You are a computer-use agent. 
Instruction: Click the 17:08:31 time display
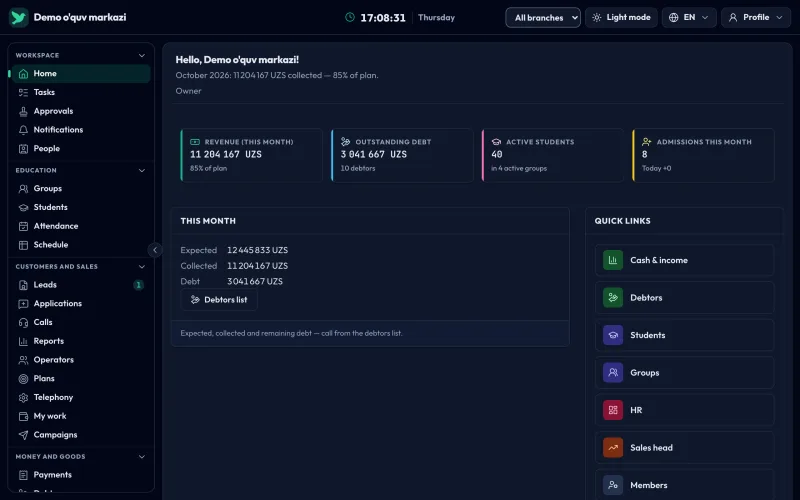[383, 18]
